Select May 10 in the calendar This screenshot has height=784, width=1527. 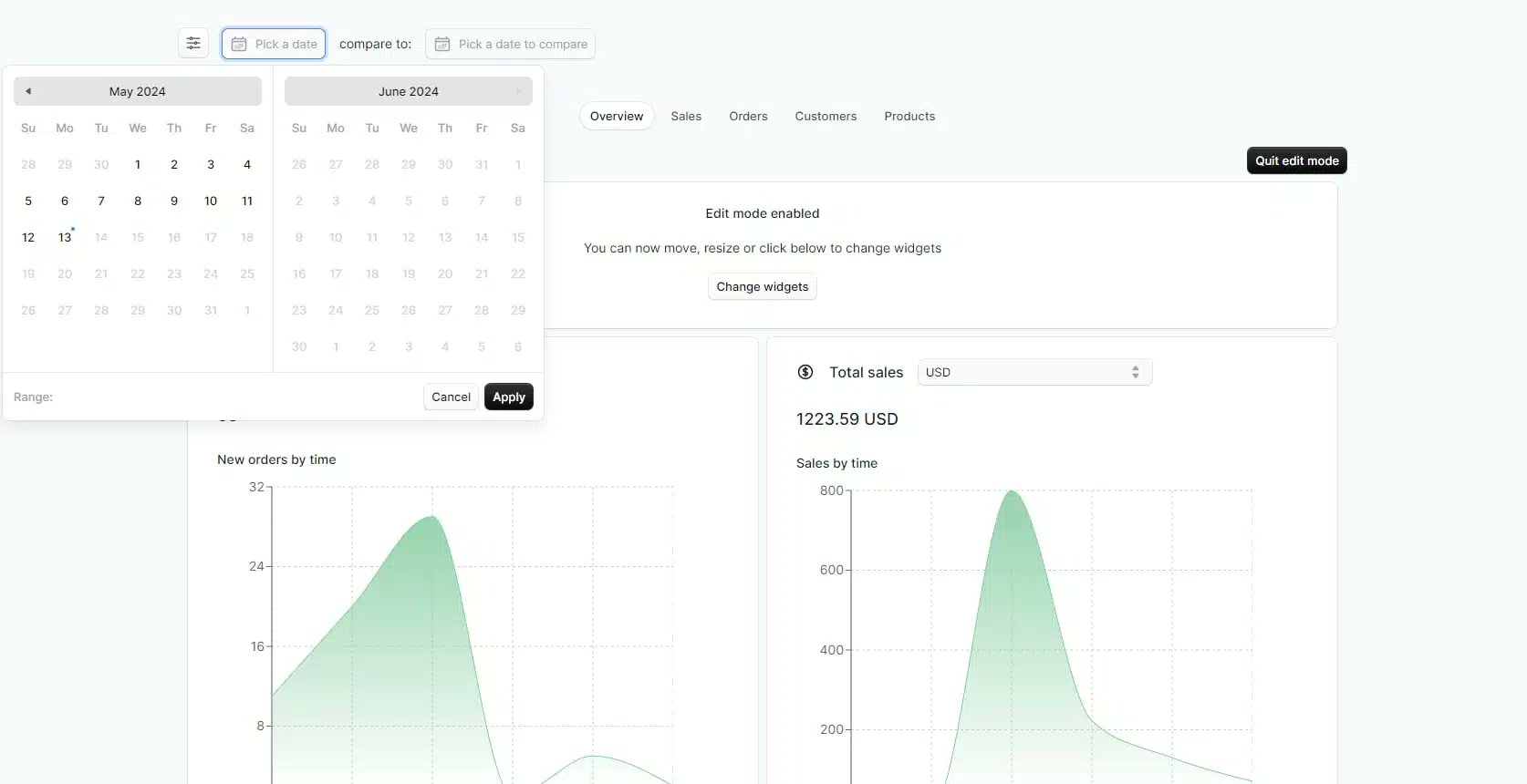click(211, 201)
